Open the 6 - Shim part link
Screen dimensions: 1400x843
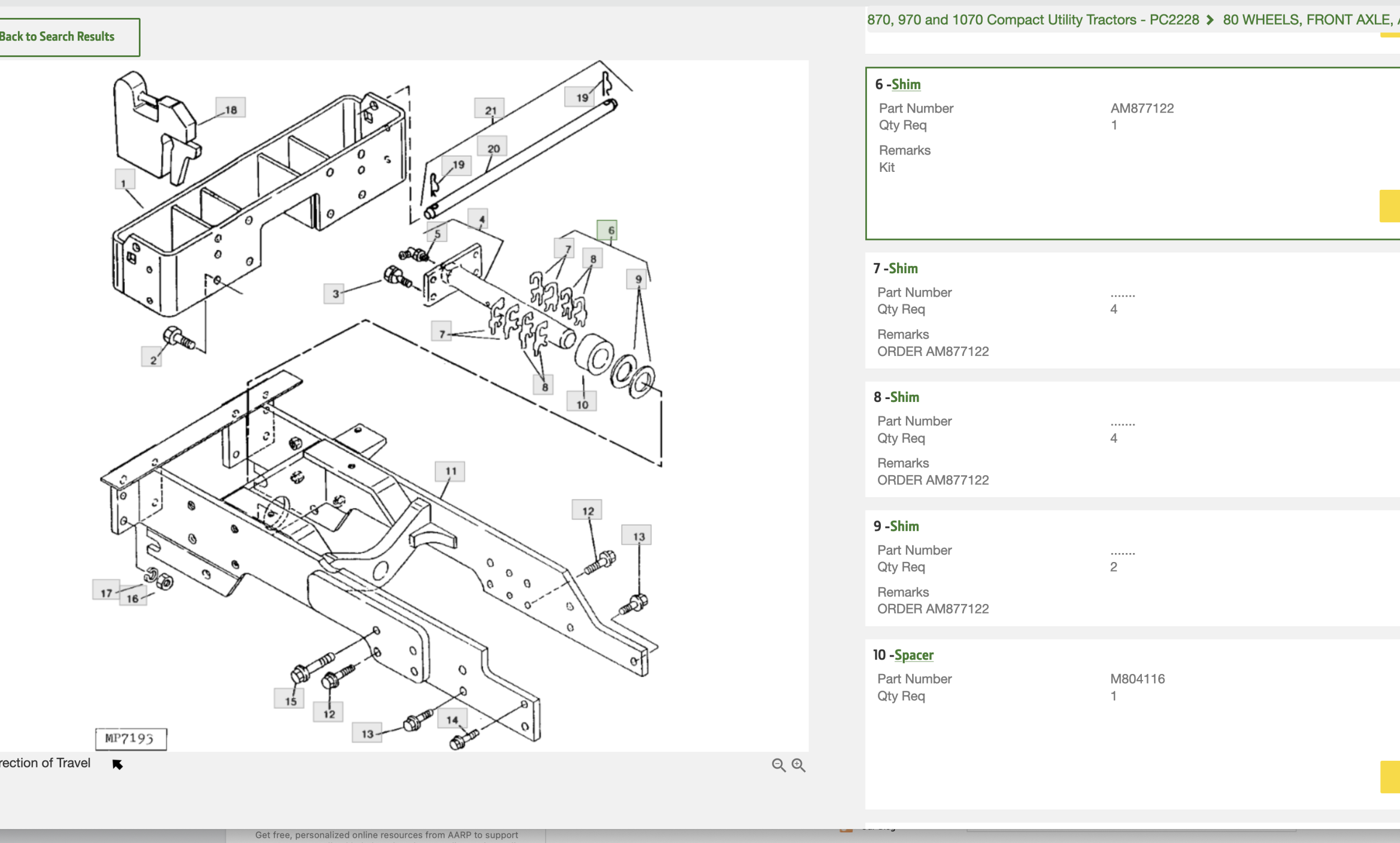(x=906, y=85)
